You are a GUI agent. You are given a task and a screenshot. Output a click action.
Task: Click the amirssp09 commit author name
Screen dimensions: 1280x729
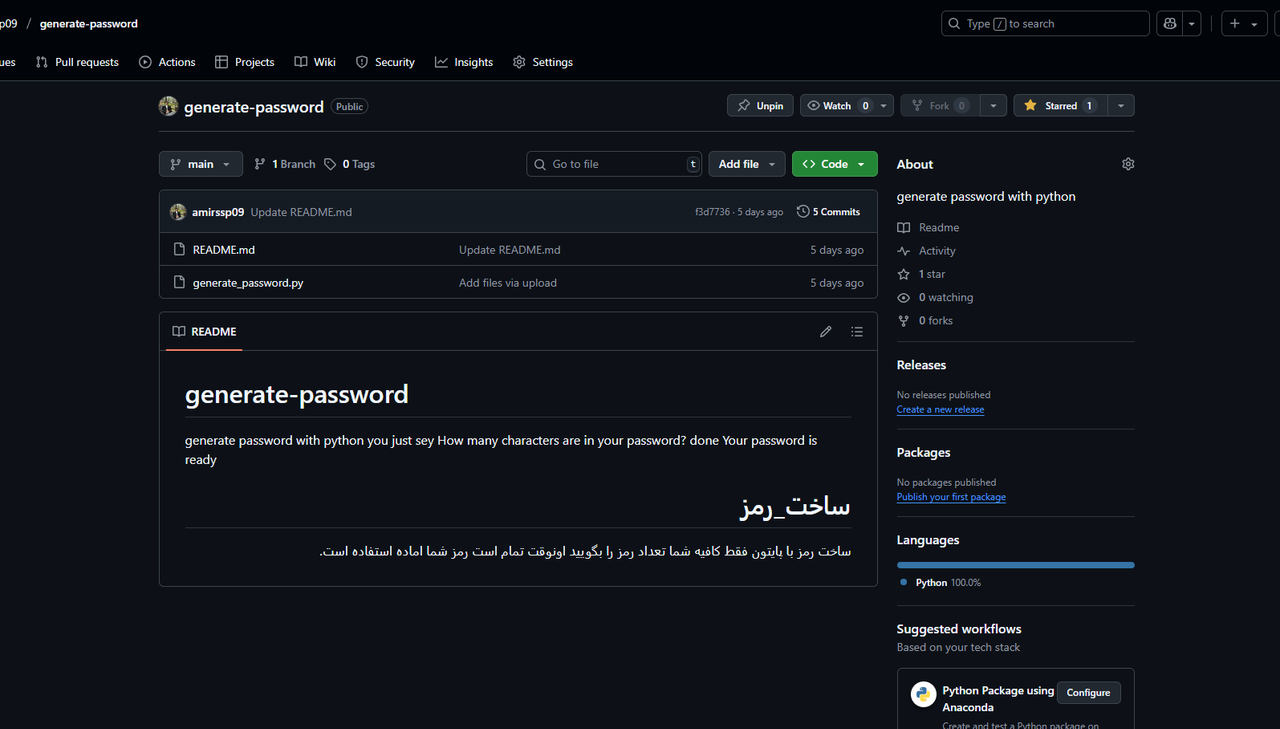point(218,212)
